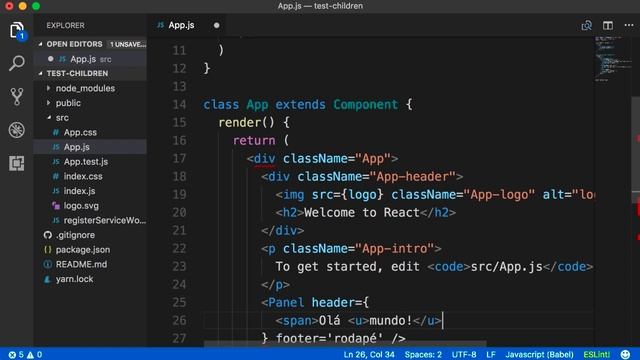Click the word Component on line 14
Image resolution: width=640 pixels, height=360 pixels.
click(x=365, y=104)
